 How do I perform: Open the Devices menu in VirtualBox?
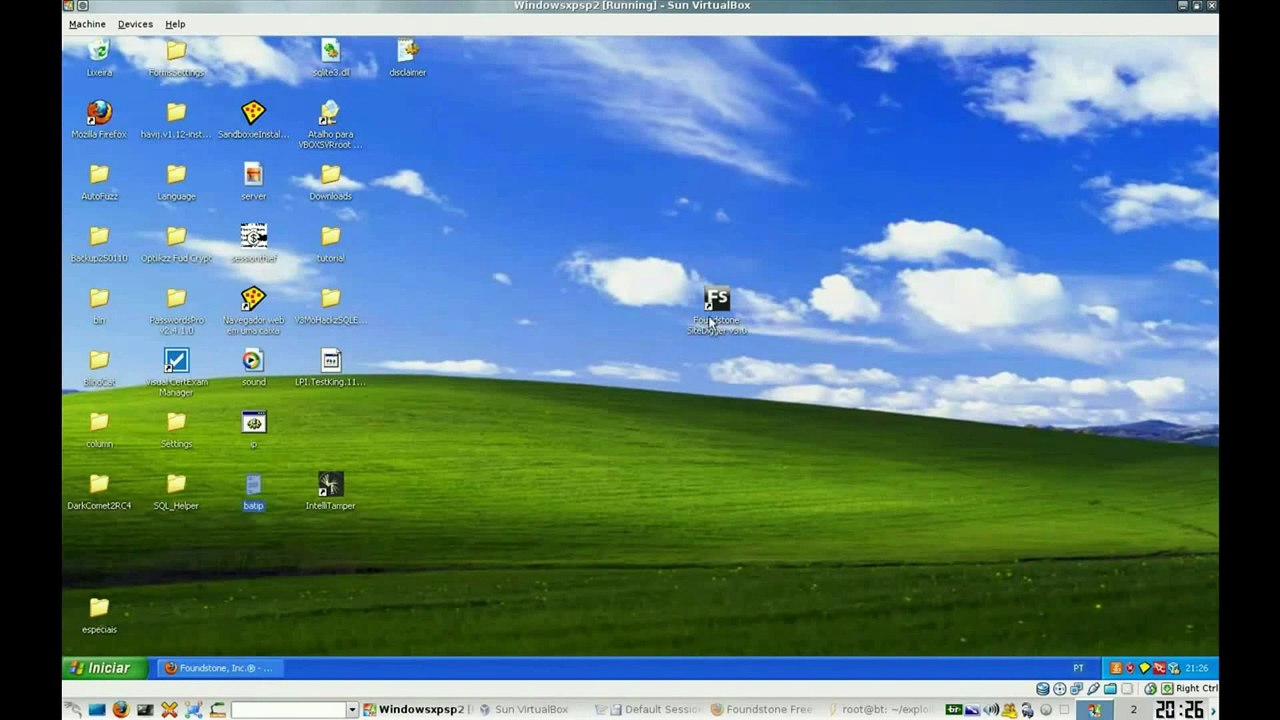click(x=135, y=24)
